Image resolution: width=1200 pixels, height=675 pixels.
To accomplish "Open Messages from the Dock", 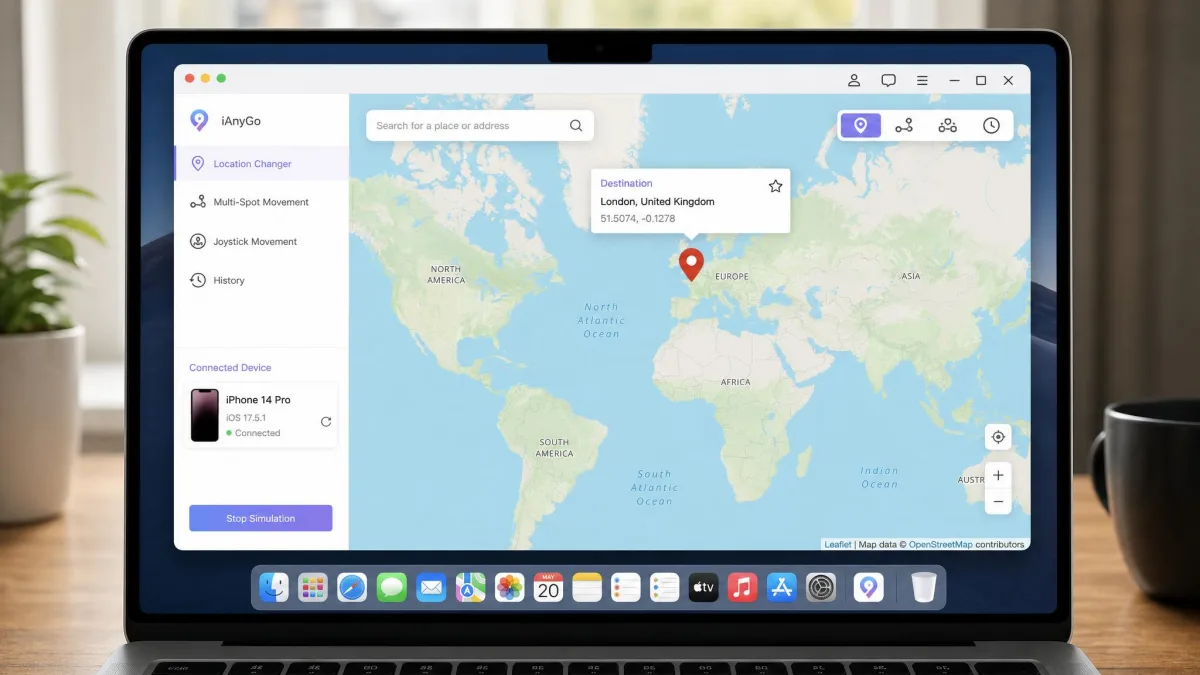I will 392,588.
